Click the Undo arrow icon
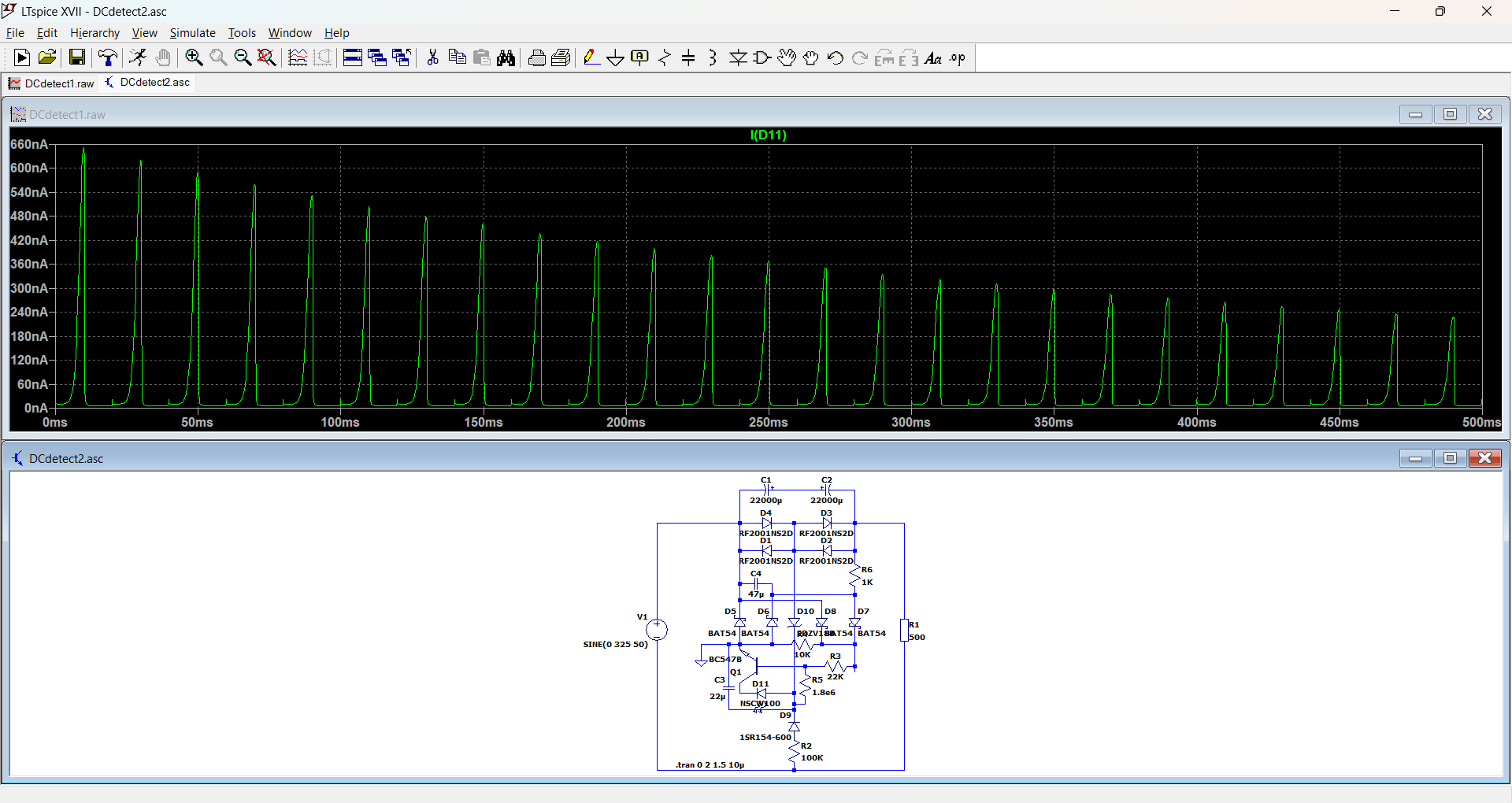 tap(836, 57)
